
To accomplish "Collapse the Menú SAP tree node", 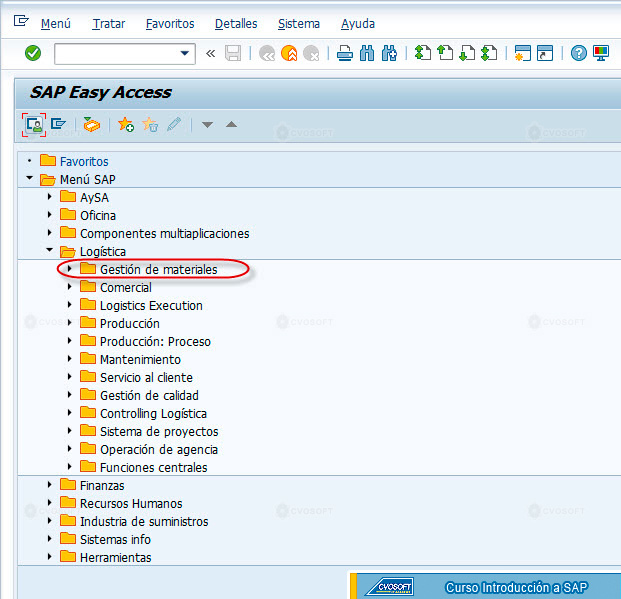I will point(29,178).
